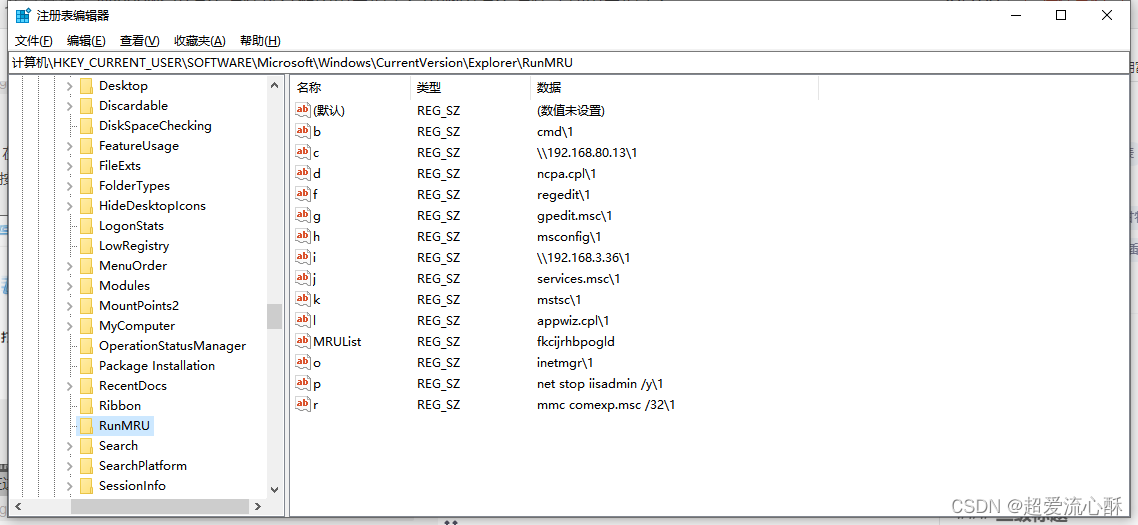Click the string icon of value p
This screenshot has height=525, width=1138.
303,383
